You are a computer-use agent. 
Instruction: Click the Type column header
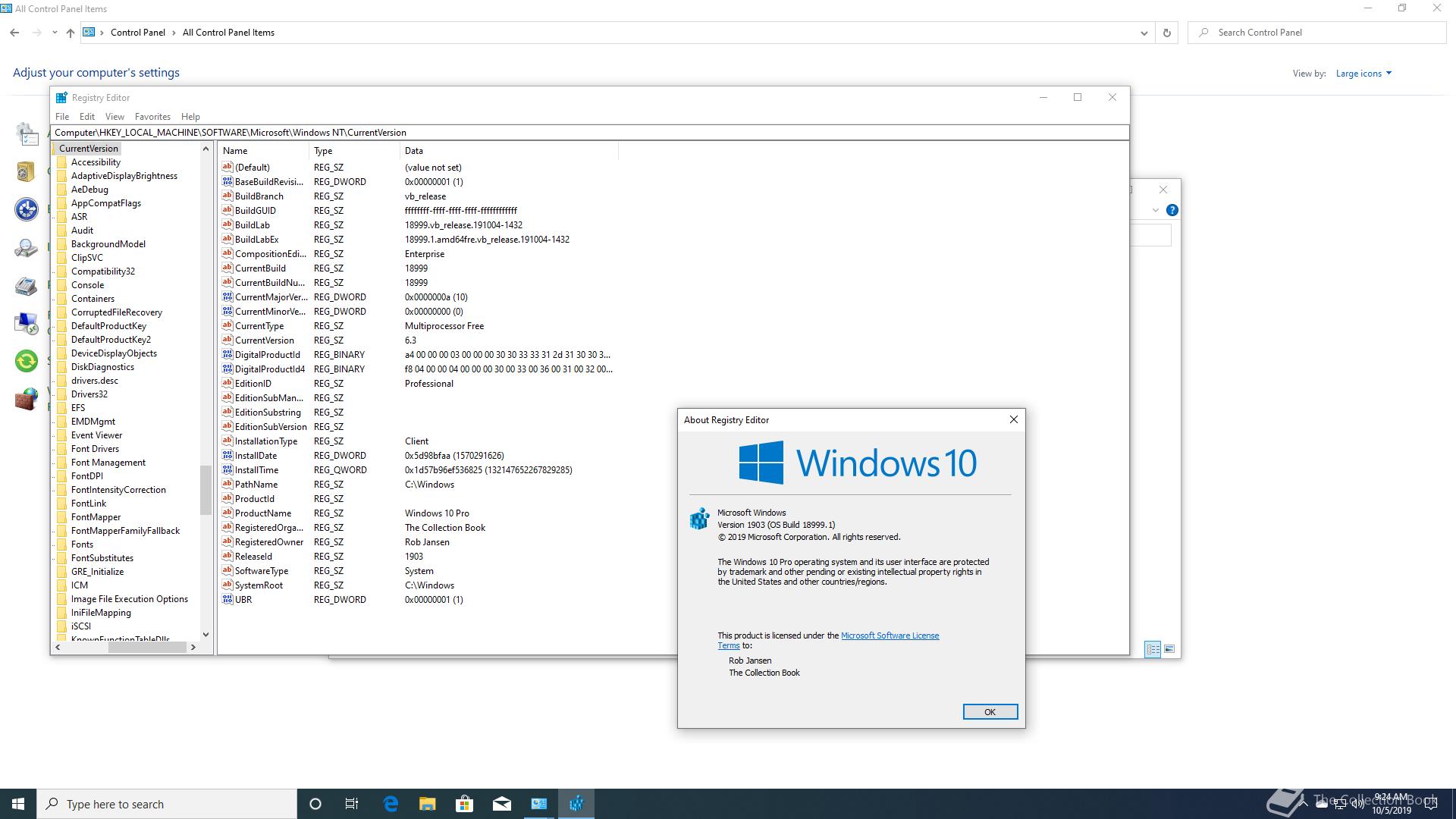354,151
